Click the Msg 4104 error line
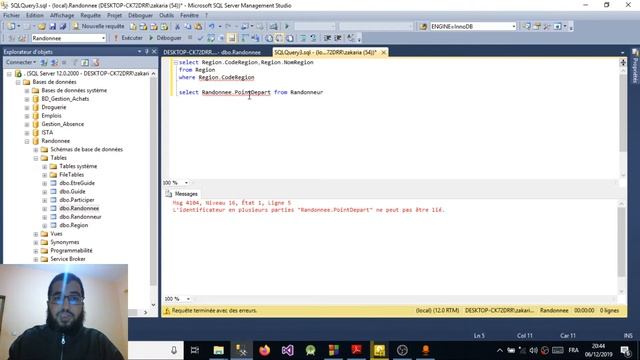 click(x=232, y=203)
